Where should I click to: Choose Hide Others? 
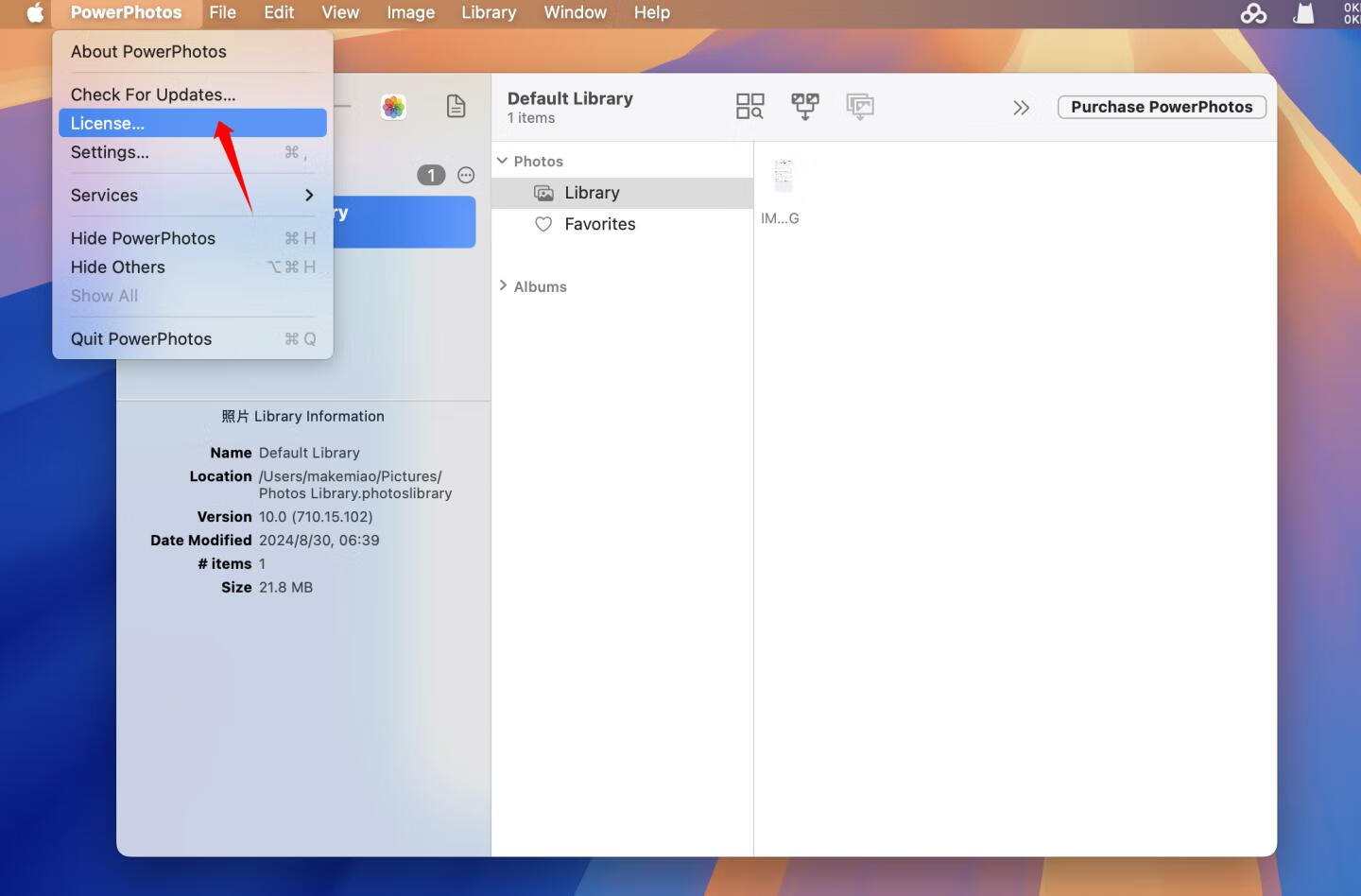(x=193, y=267)
